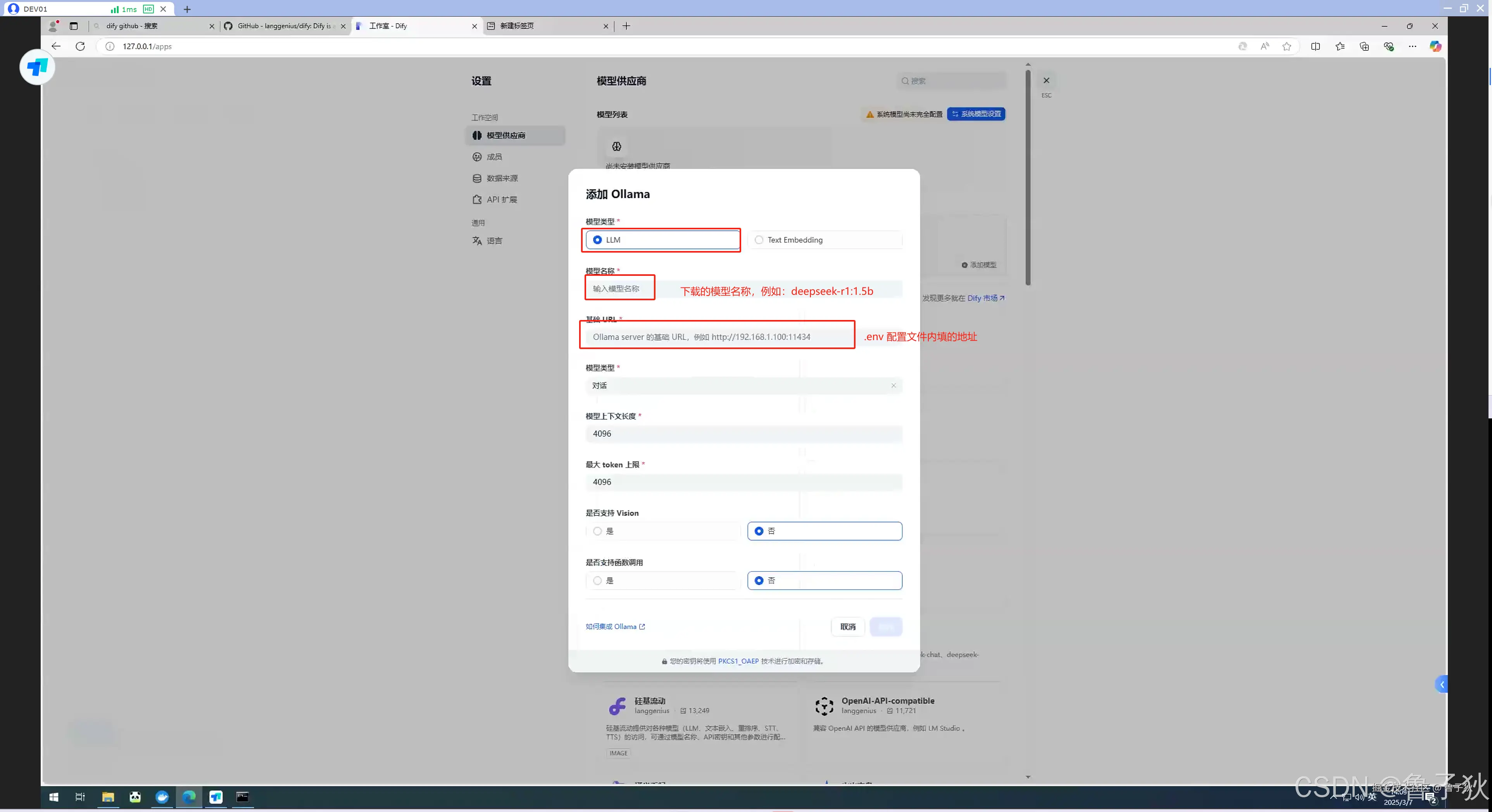Click the 取消 cancel button

(x=847, y=626)
